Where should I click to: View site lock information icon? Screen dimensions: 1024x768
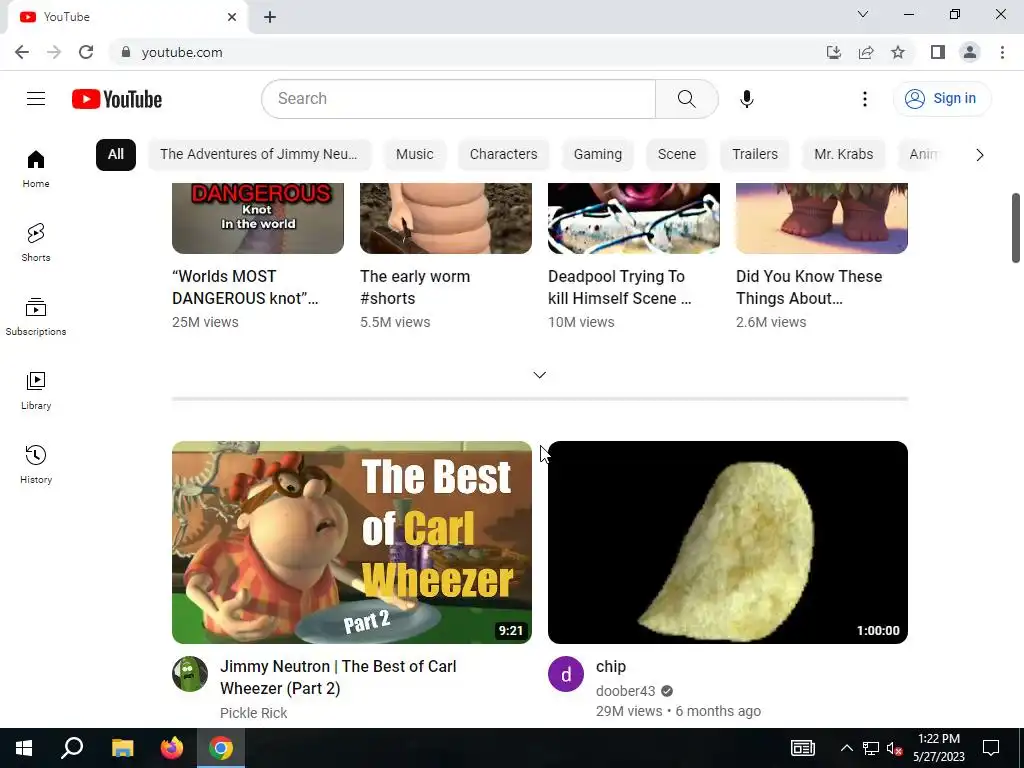(x=126, y=52)
